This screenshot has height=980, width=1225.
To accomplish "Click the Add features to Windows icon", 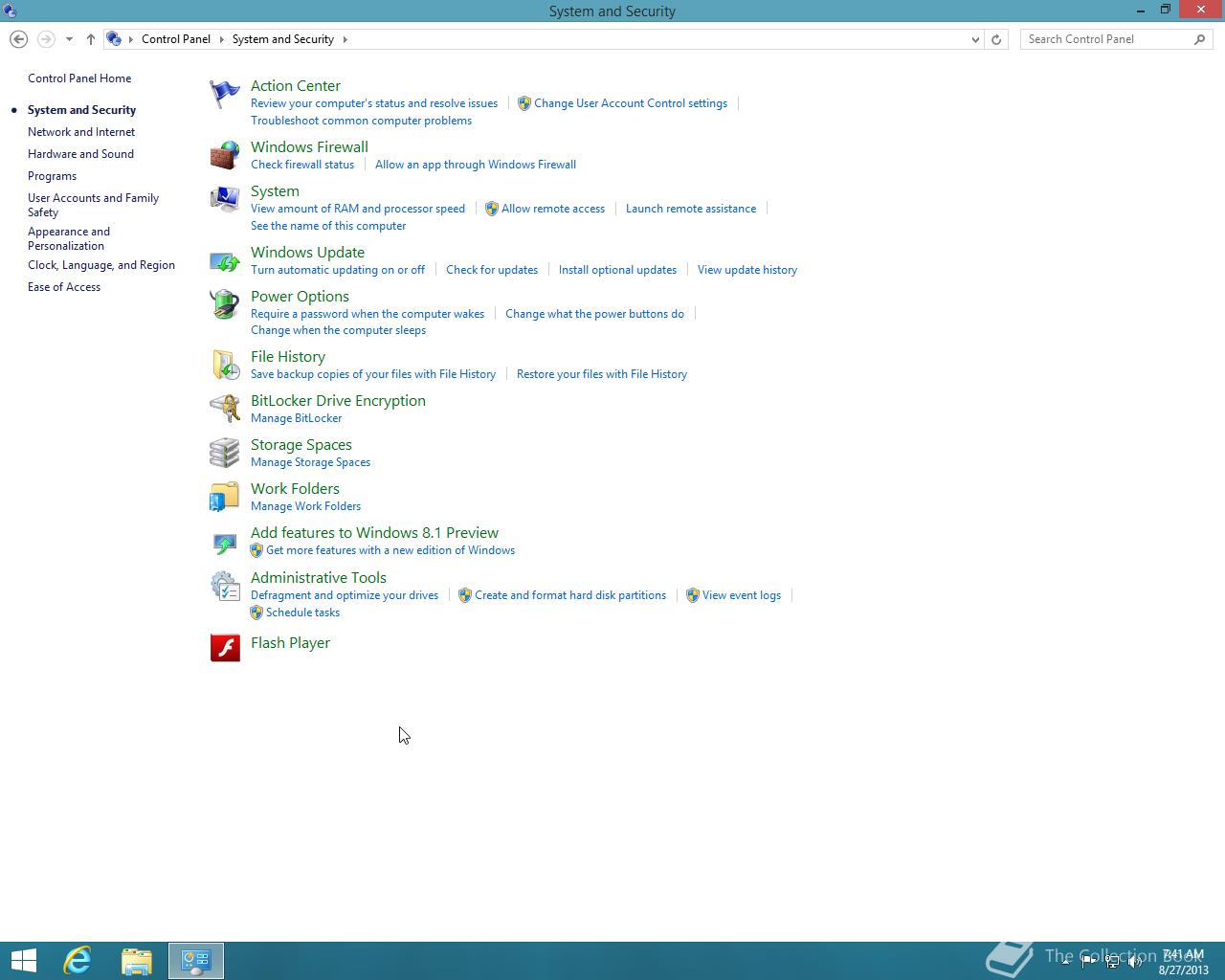I will click(225, 544).
